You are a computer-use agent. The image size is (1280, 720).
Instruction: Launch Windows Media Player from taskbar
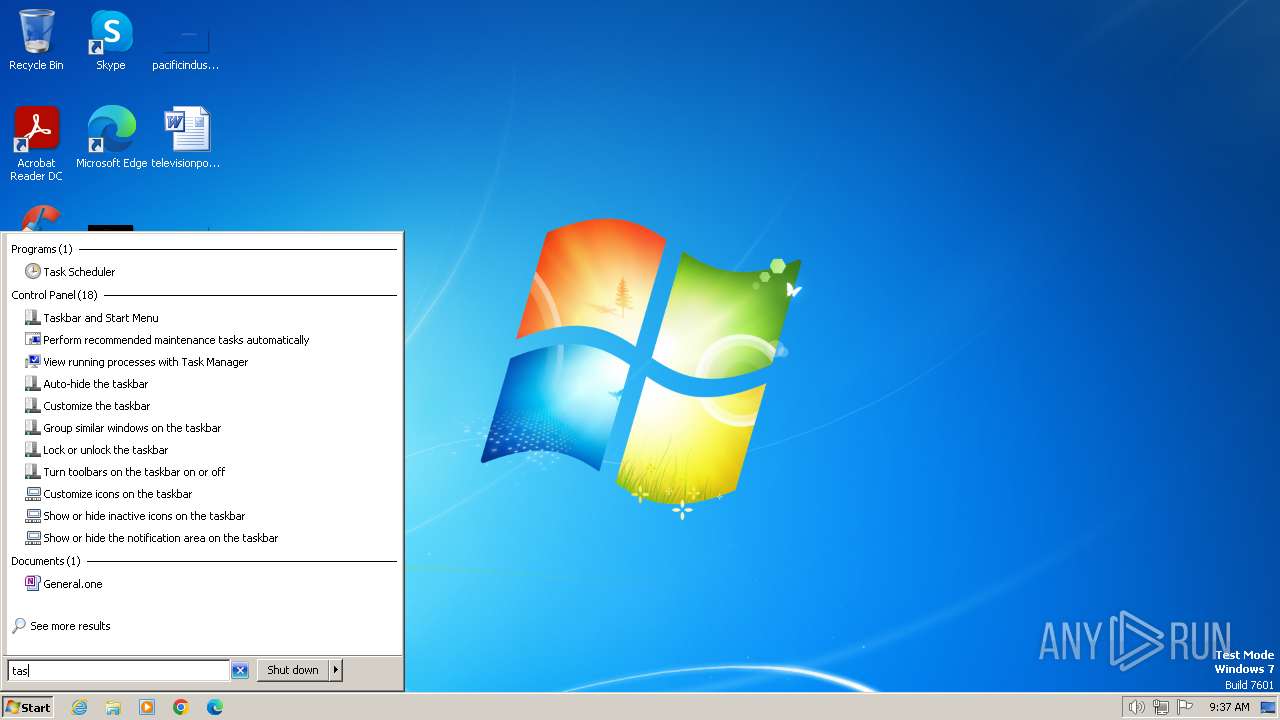[147, 707]
